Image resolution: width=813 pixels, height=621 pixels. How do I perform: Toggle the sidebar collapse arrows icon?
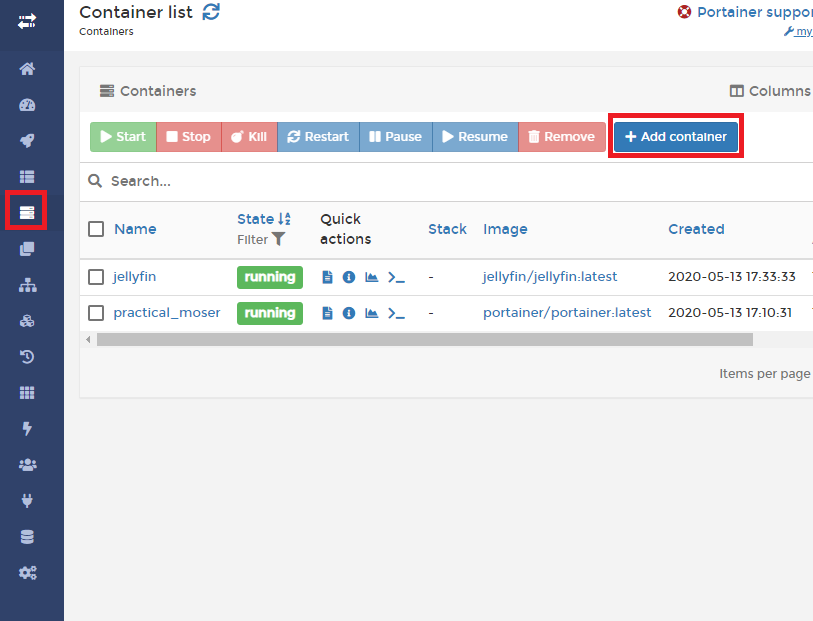27,21
